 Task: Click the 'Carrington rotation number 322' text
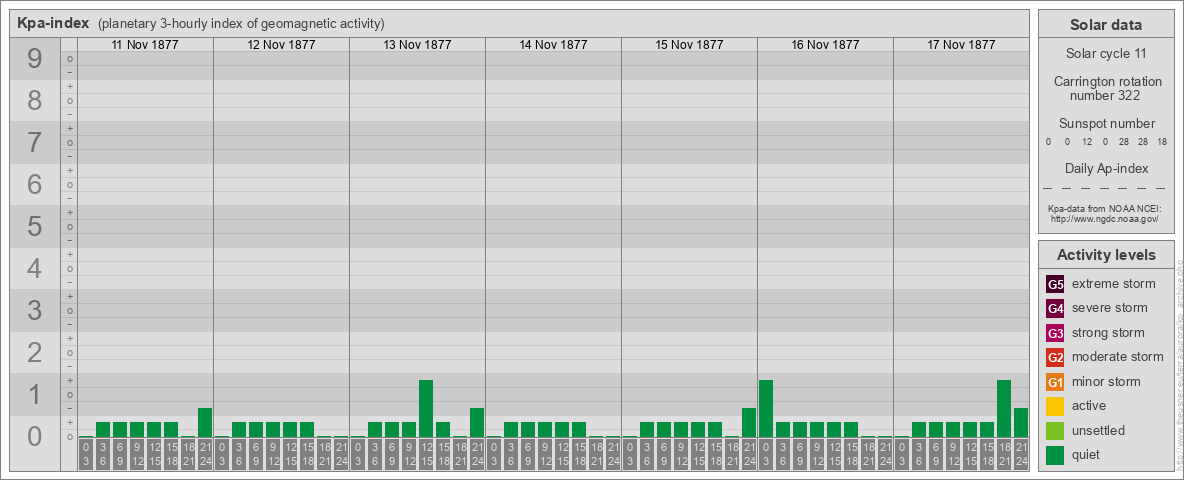pos(1106,88)
